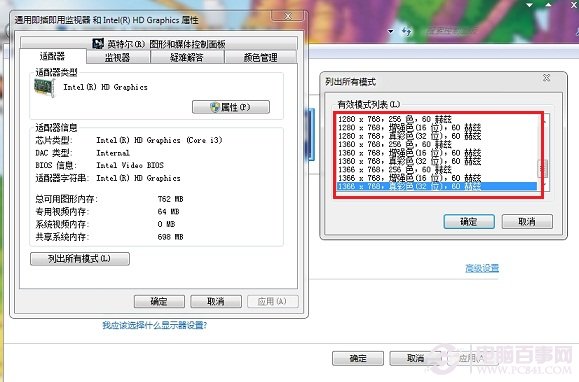
Task: Select 1366 x 768, 256 色 mode
Action: click(436, 170)
